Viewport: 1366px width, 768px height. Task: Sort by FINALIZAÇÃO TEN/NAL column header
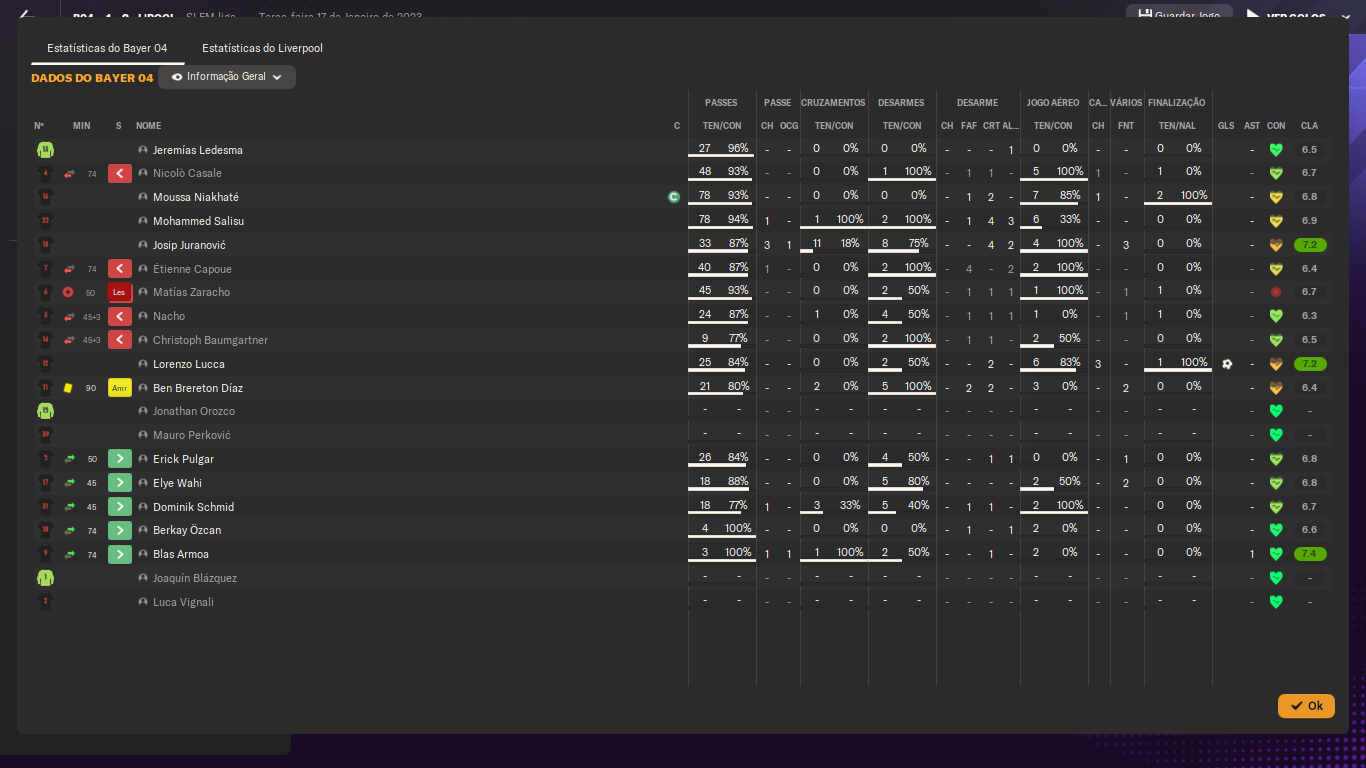pyautogui.click(x=1177, y=126)
